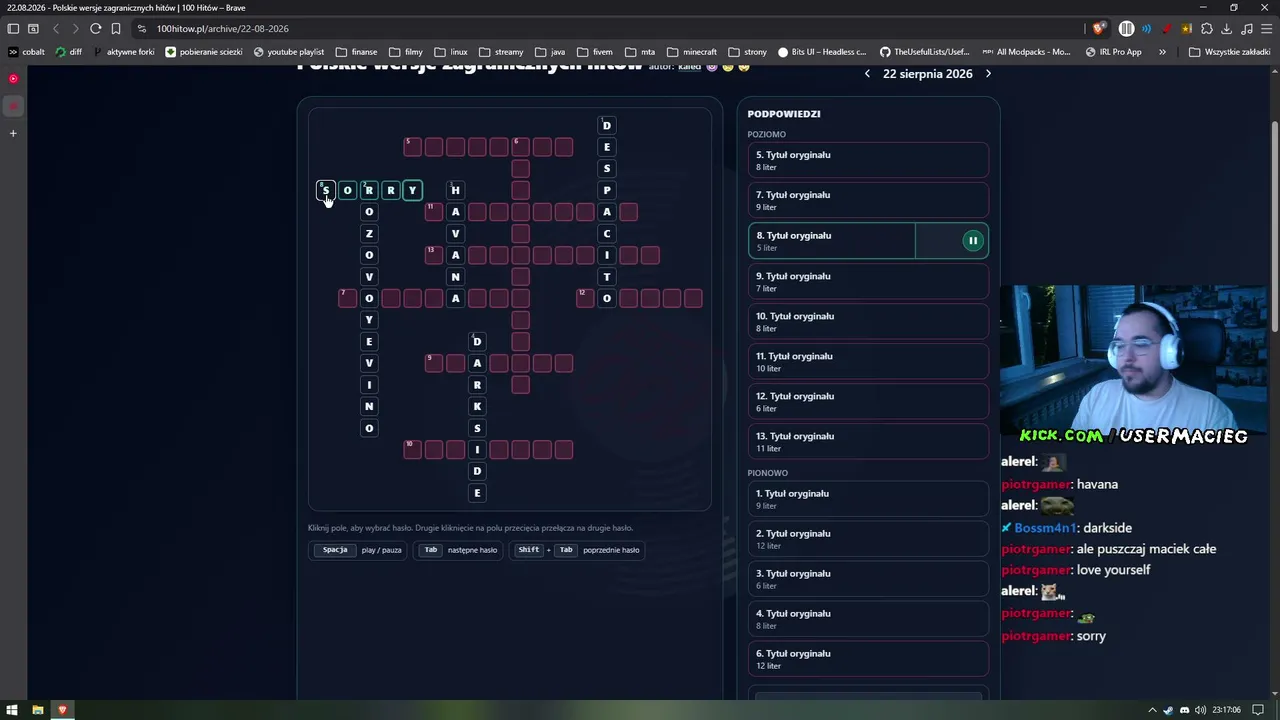Click the address bar URL 100hitow.pl
Image resolution: width=1280 pixels, height=720 pixels.
coord(222,28)
